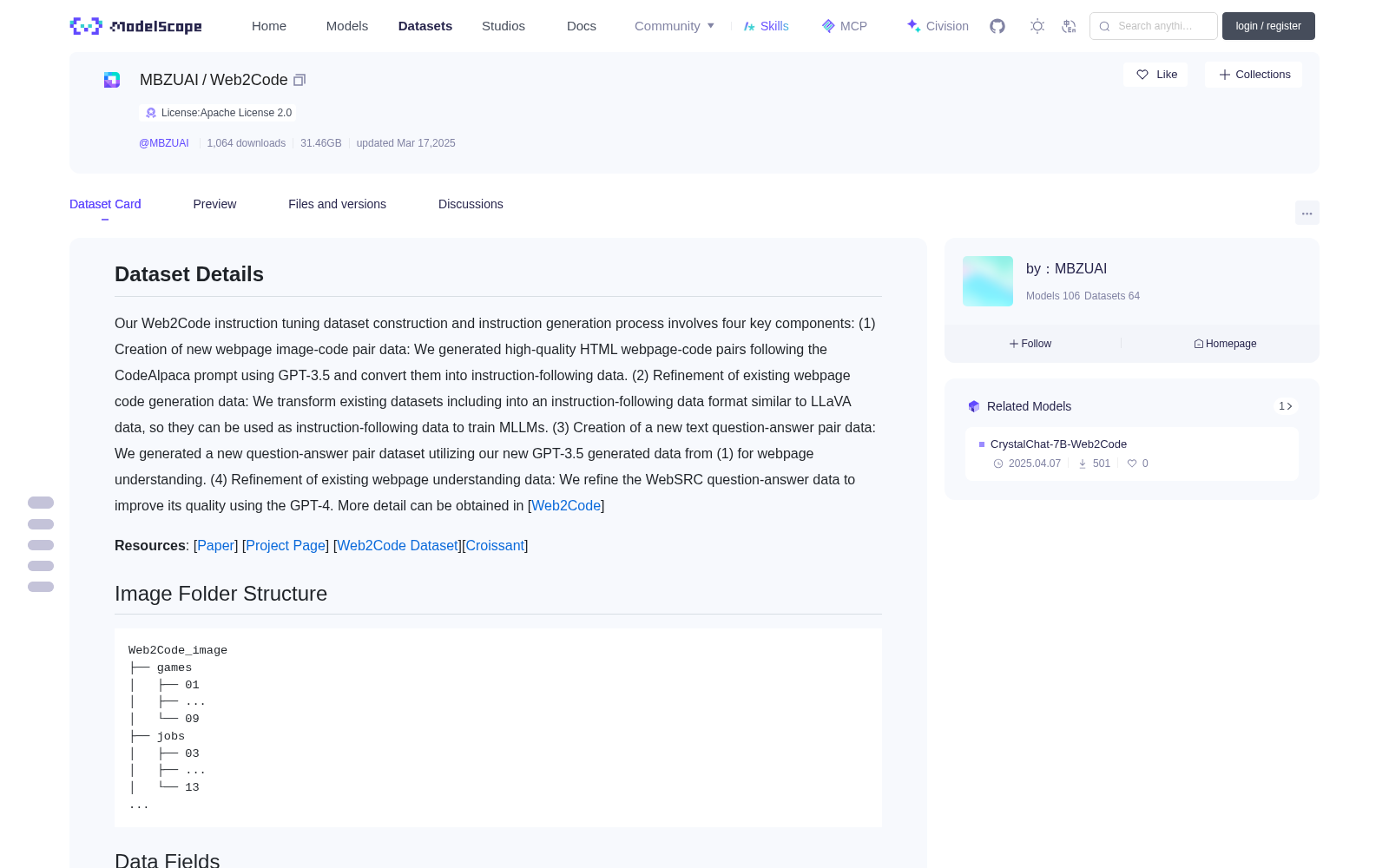Copy dataset name MBZUAI / Web2Code icon

click(300, 80)
